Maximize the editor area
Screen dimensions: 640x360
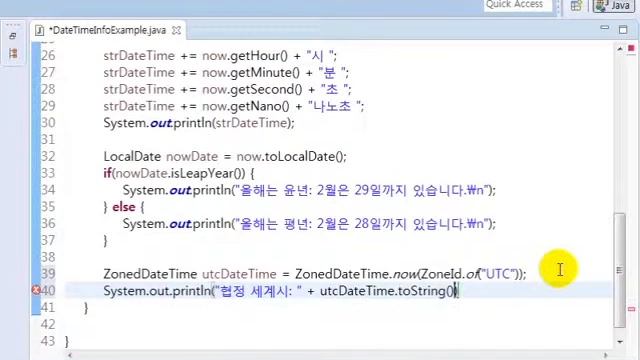[x=623, y=29]
